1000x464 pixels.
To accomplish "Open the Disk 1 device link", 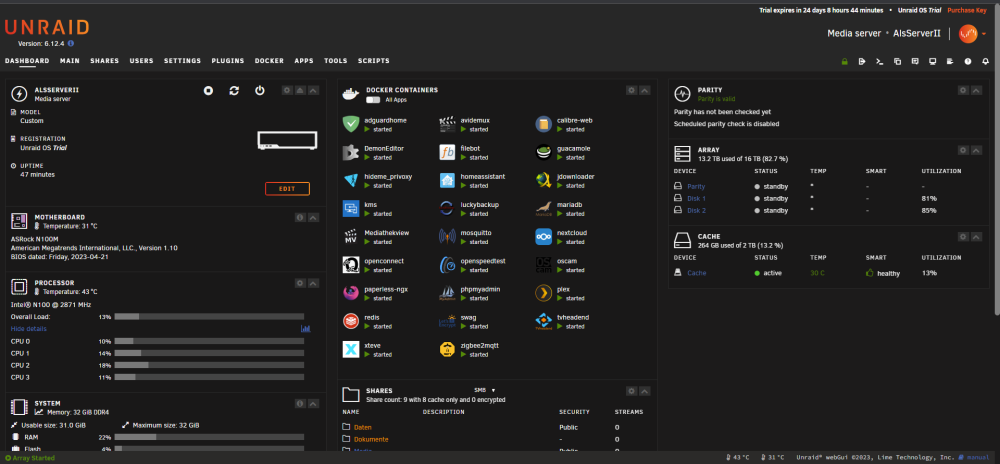I will click(x=696, y=198).
